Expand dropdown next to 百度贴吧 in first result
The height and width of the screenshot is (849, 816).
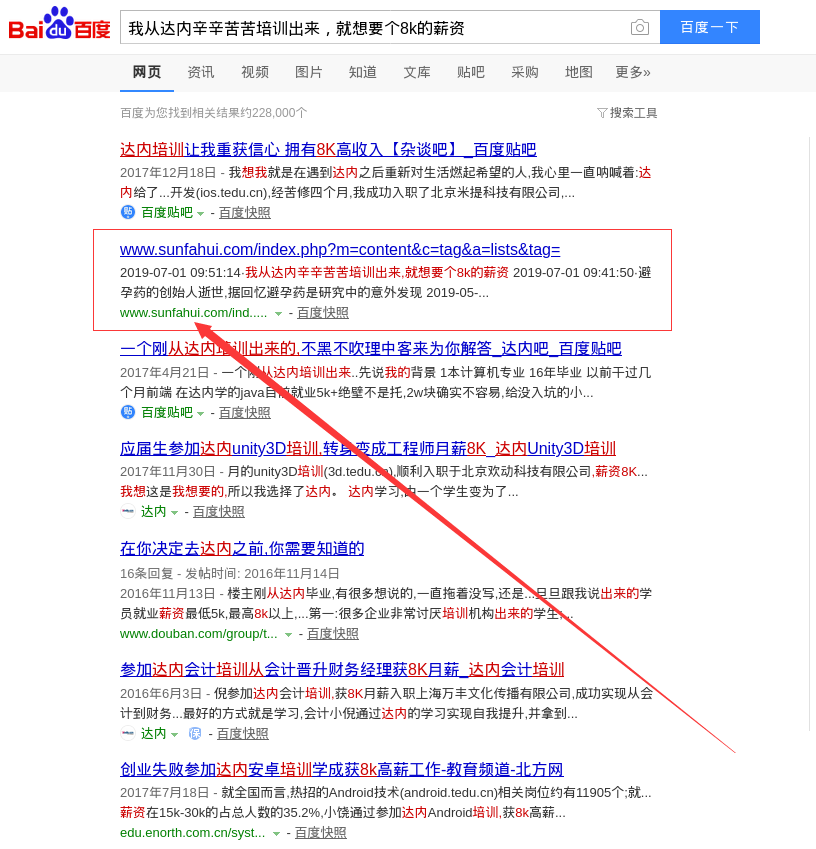(200, 213)
